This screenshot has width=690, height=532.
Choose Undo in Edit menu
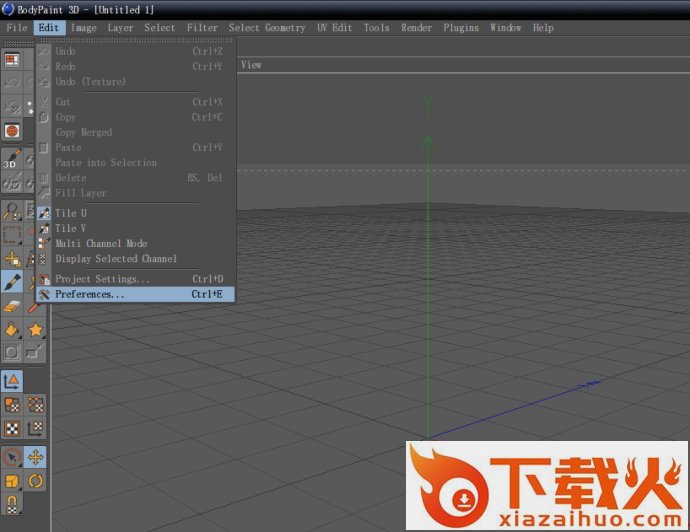click(x=136, y=51)
